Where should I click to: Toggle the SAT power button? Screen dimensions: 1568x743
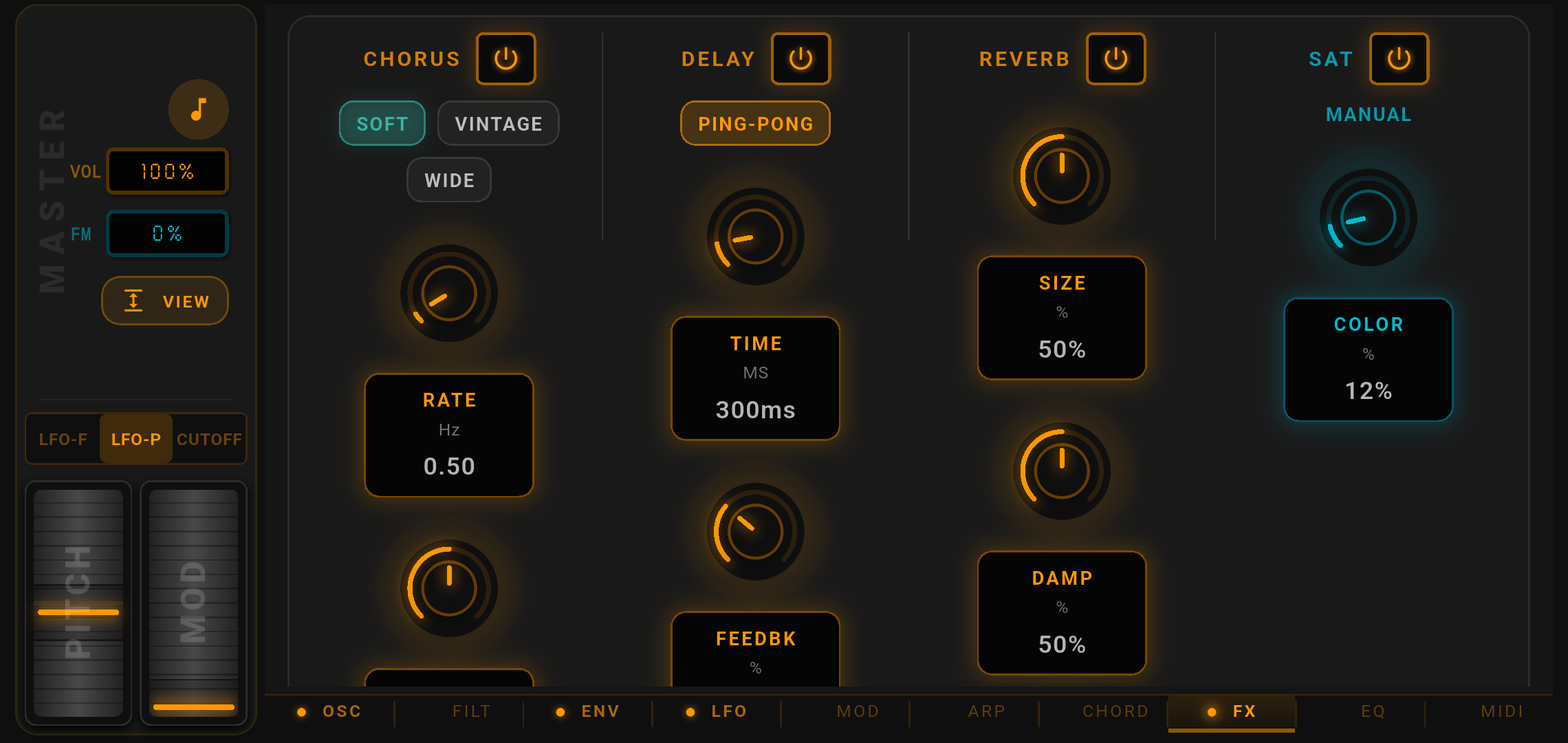click(x=1399, y=58)
